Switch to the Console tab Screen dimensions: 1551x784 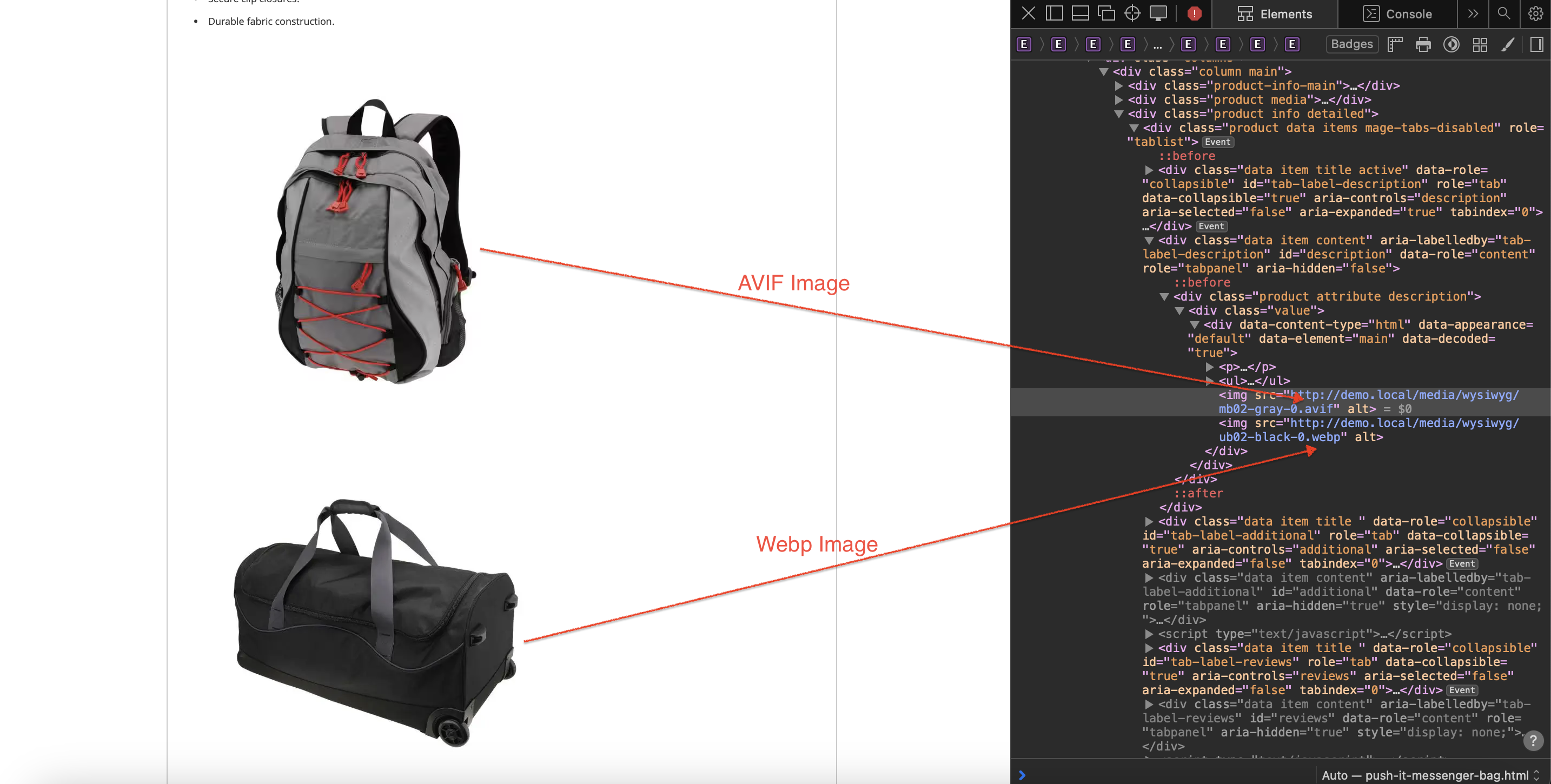coord(1397,14)
